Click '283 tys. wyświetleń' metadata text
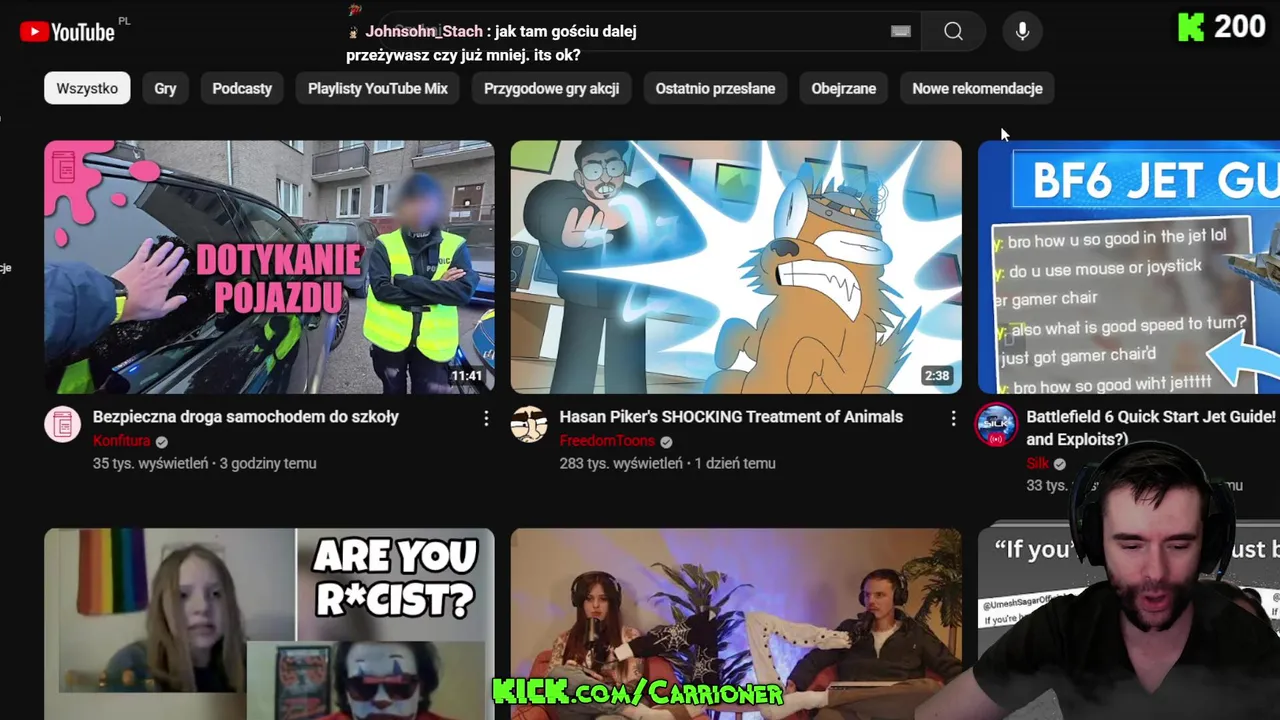The height and width of the screenshot is (720, 1280). (x=621, y=463)
